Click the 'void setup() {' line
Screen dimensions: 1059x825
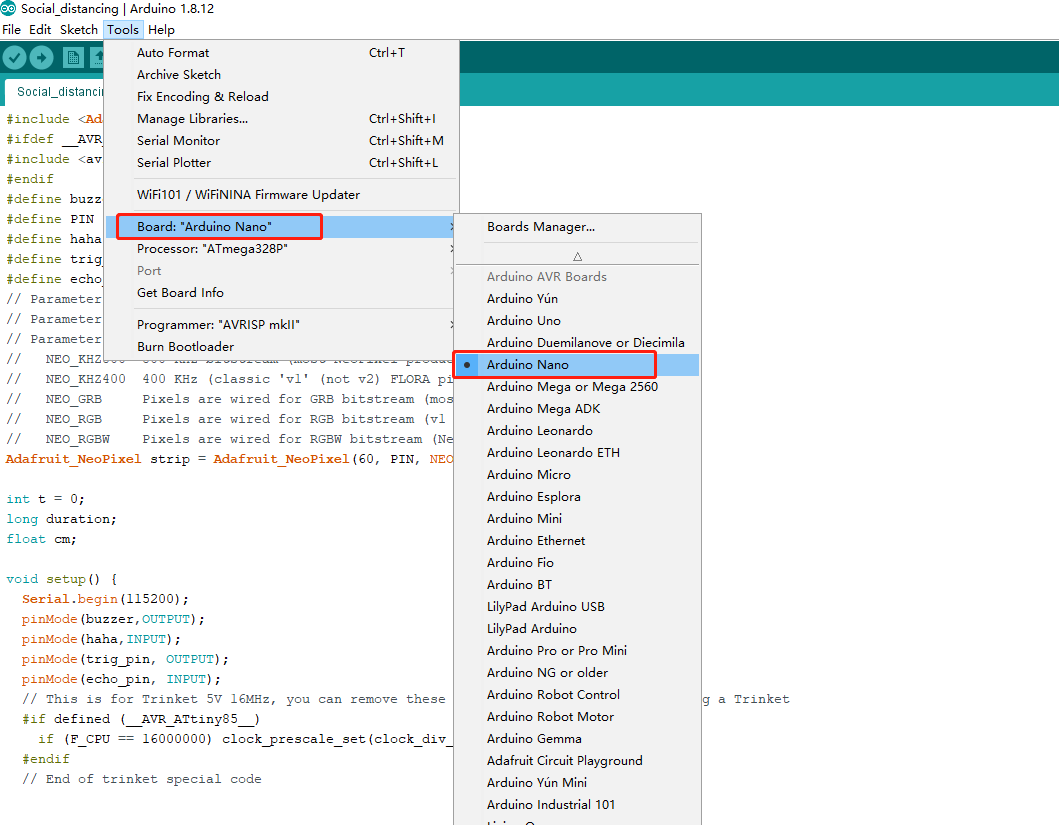pos(61,579)
